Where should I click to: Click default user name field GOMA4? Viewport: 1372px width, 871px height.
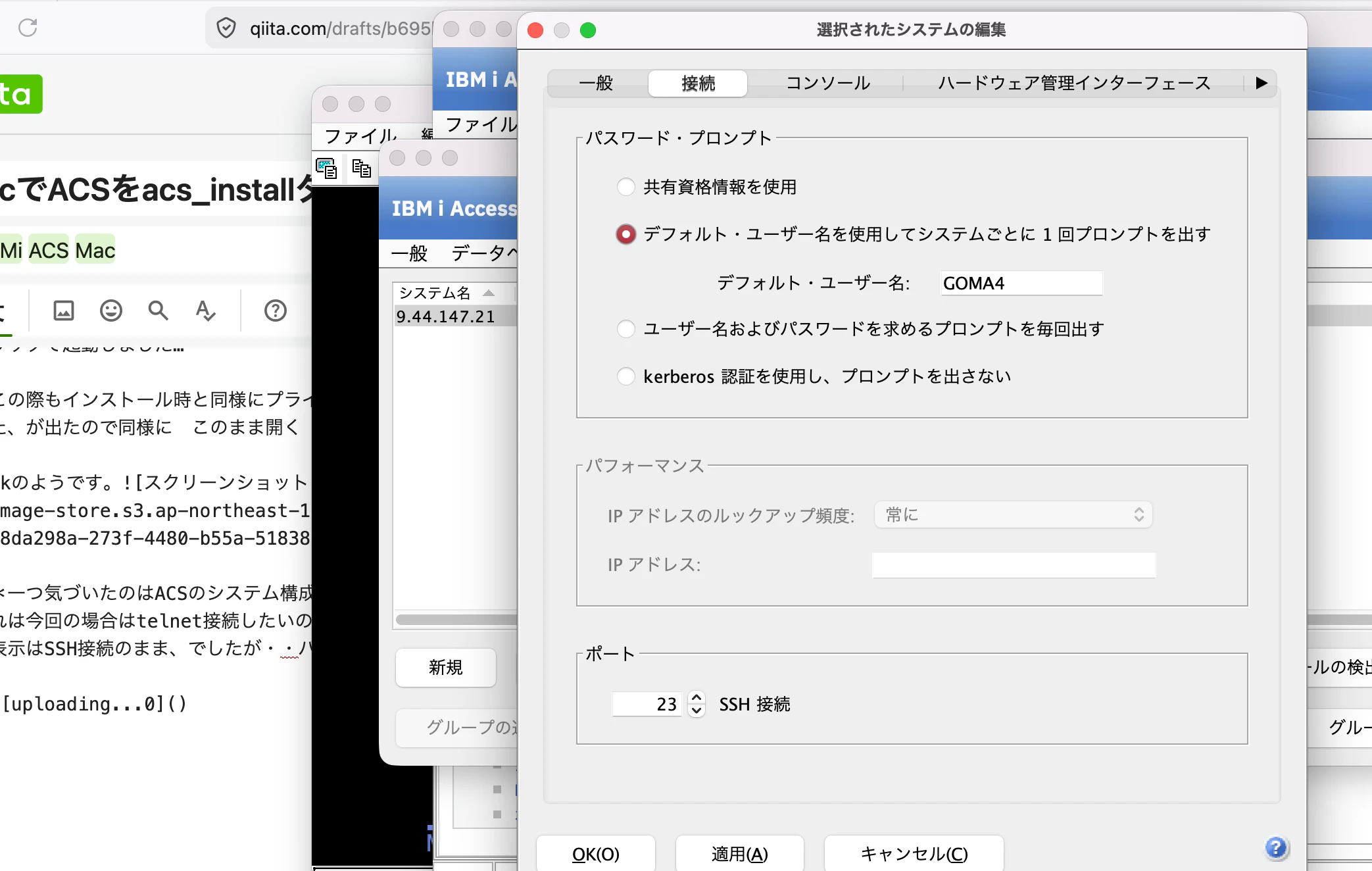click(1021, 284)
